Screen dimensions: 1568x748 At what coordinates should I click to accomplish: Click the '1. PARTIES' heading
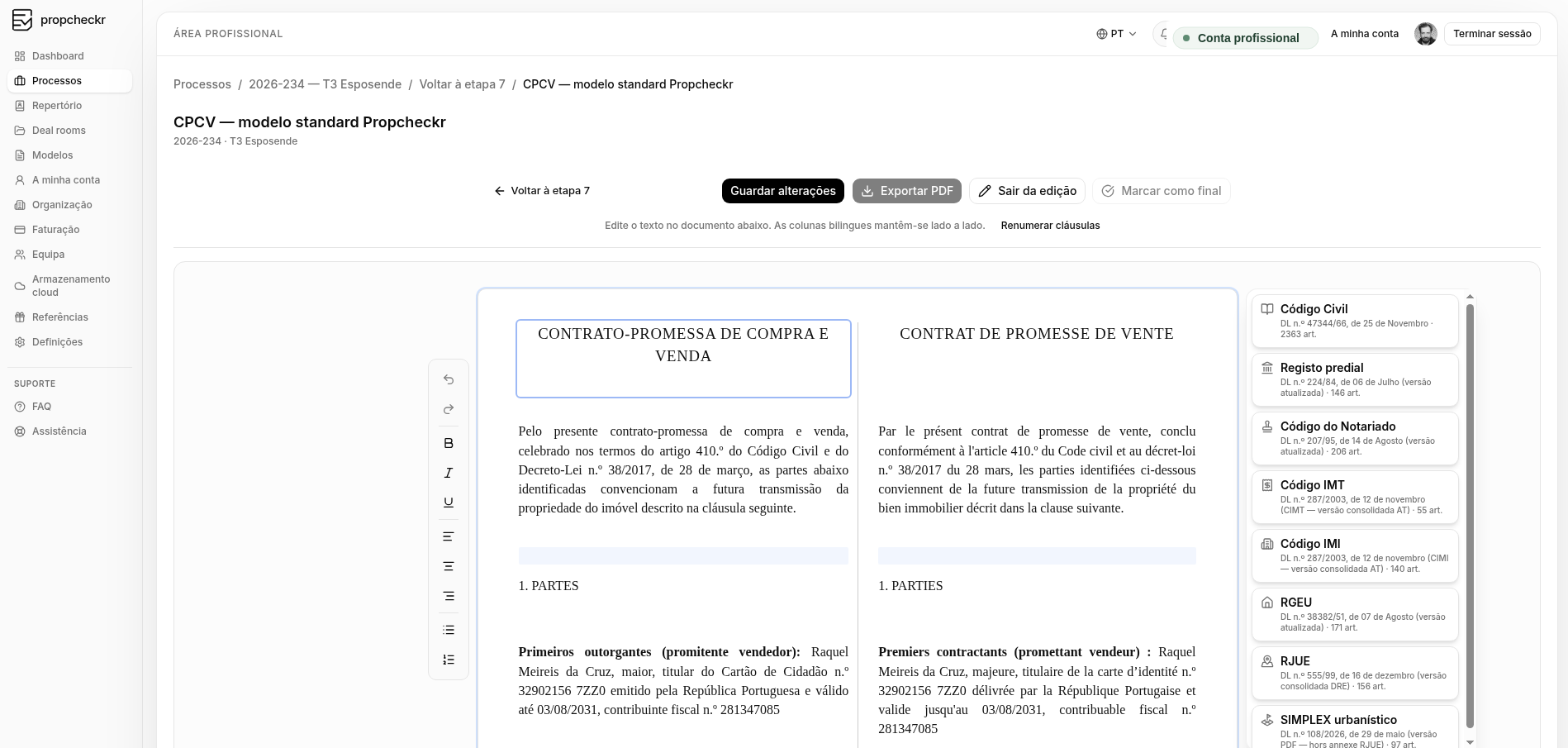910,586
